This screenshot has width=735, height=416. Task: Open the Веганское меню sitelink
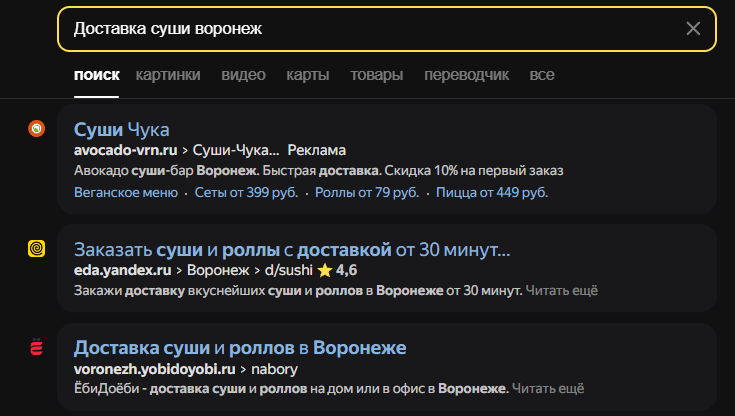126,192
